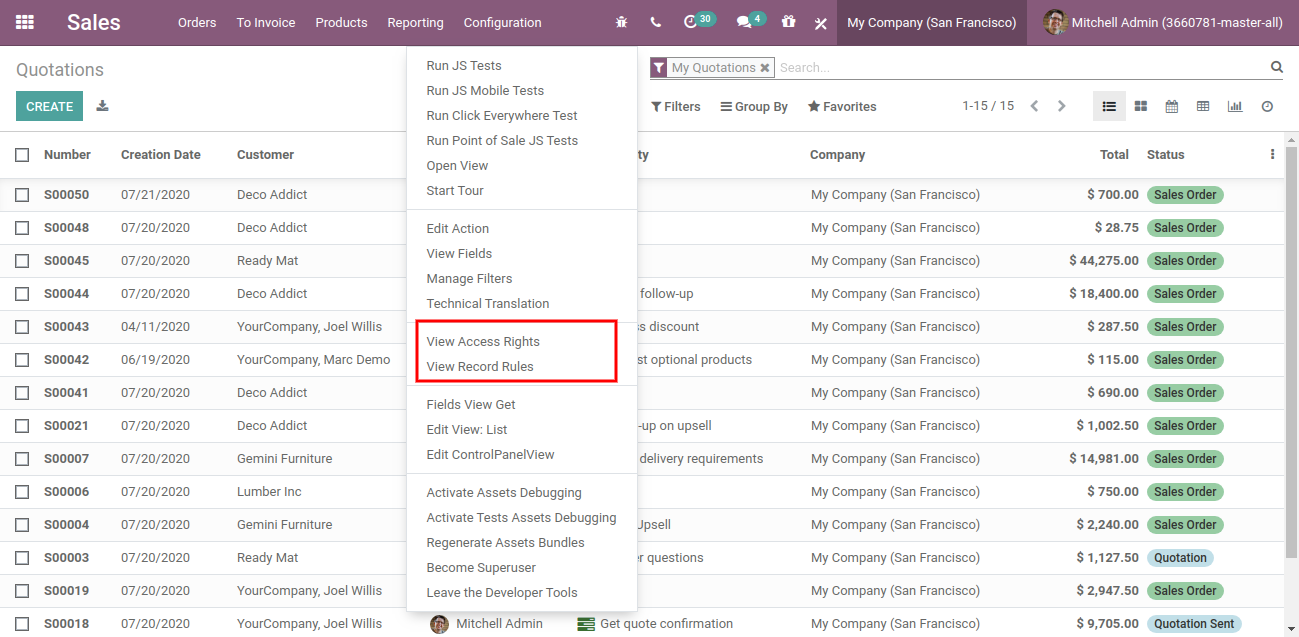Click Mitchell Admin avatar in last row
1299x637 pixels.
click(x=439, y=624)
